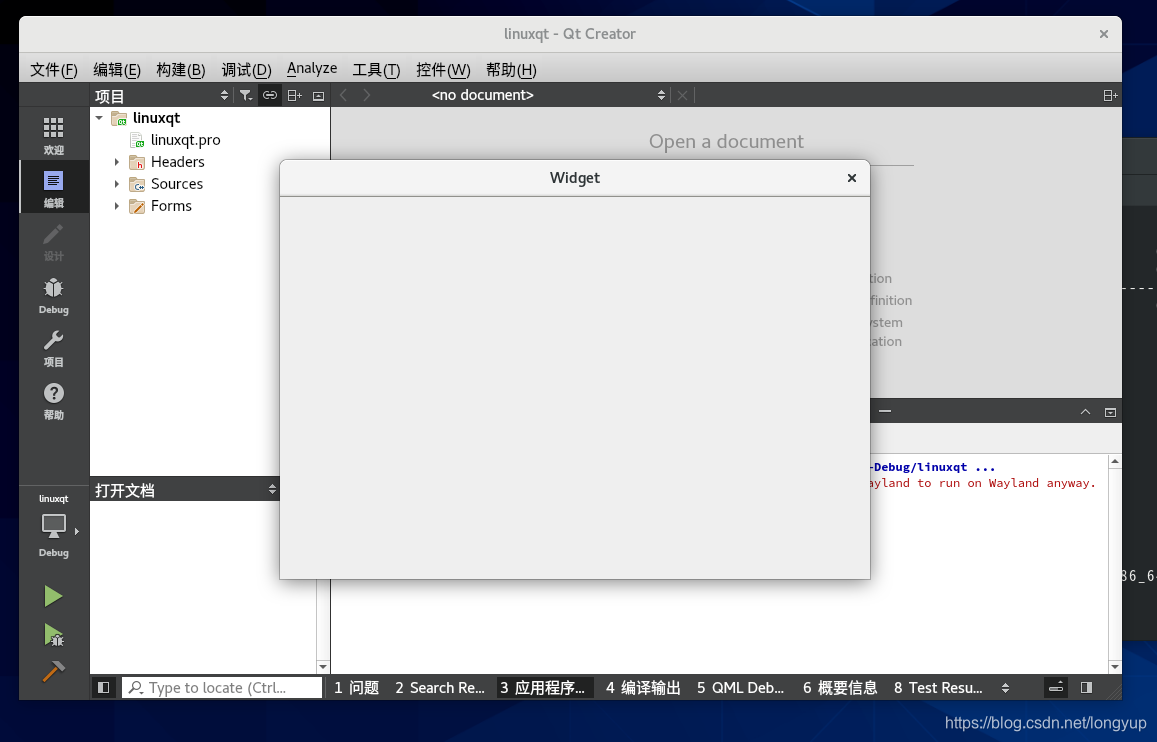The height and width of the screenshot is (742, 1157).
Task: Open the 打开文档 pane selector dropdown
Action: click(185, 490)
